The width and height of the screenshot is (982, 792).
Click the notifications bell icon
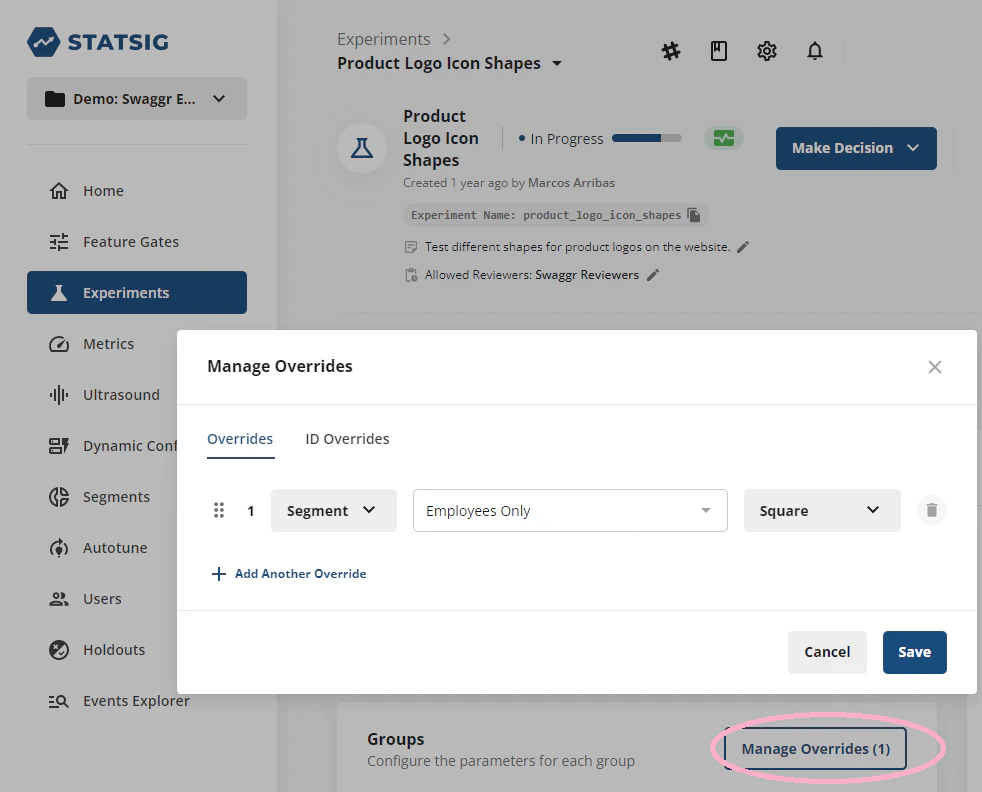pos(815,51)
